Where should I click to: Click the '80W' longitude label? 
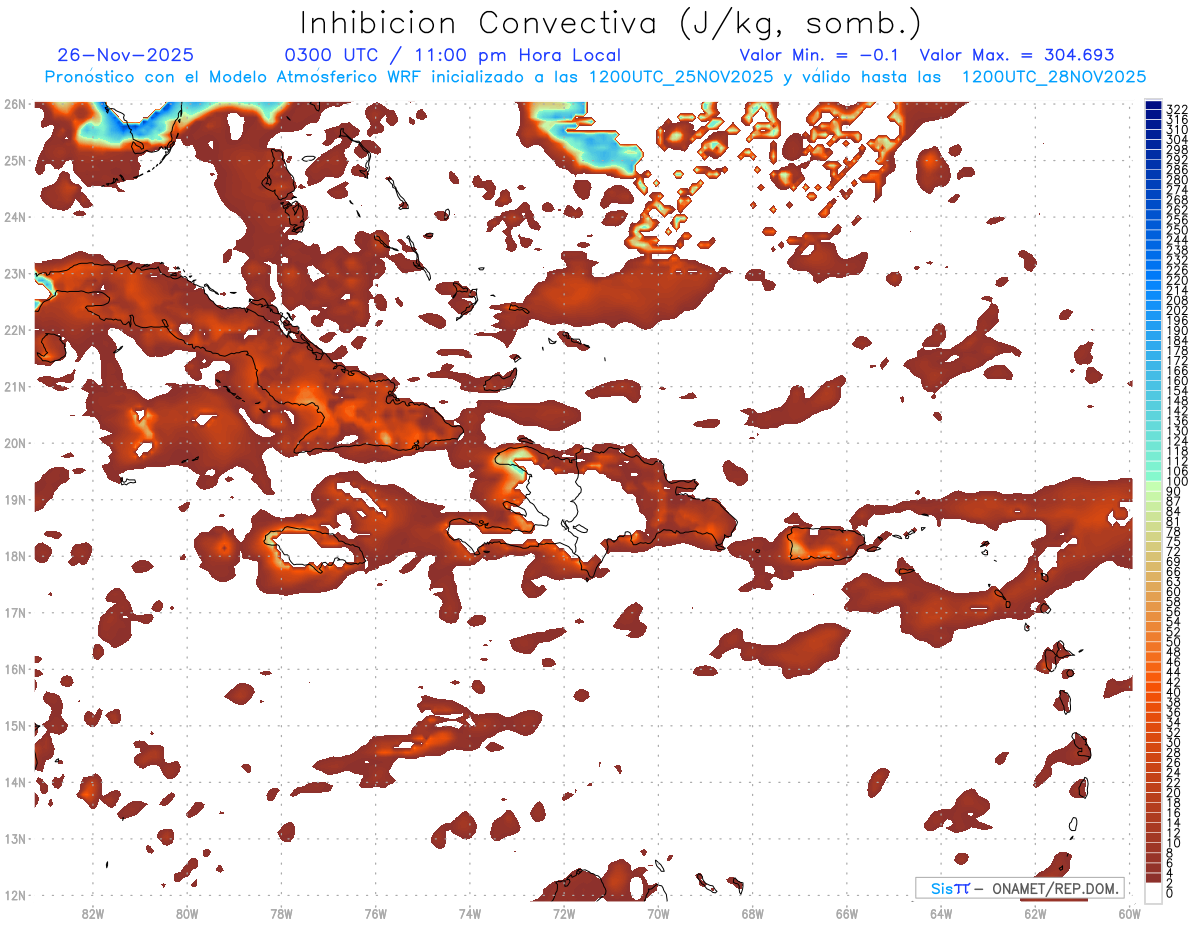(187, 913)
